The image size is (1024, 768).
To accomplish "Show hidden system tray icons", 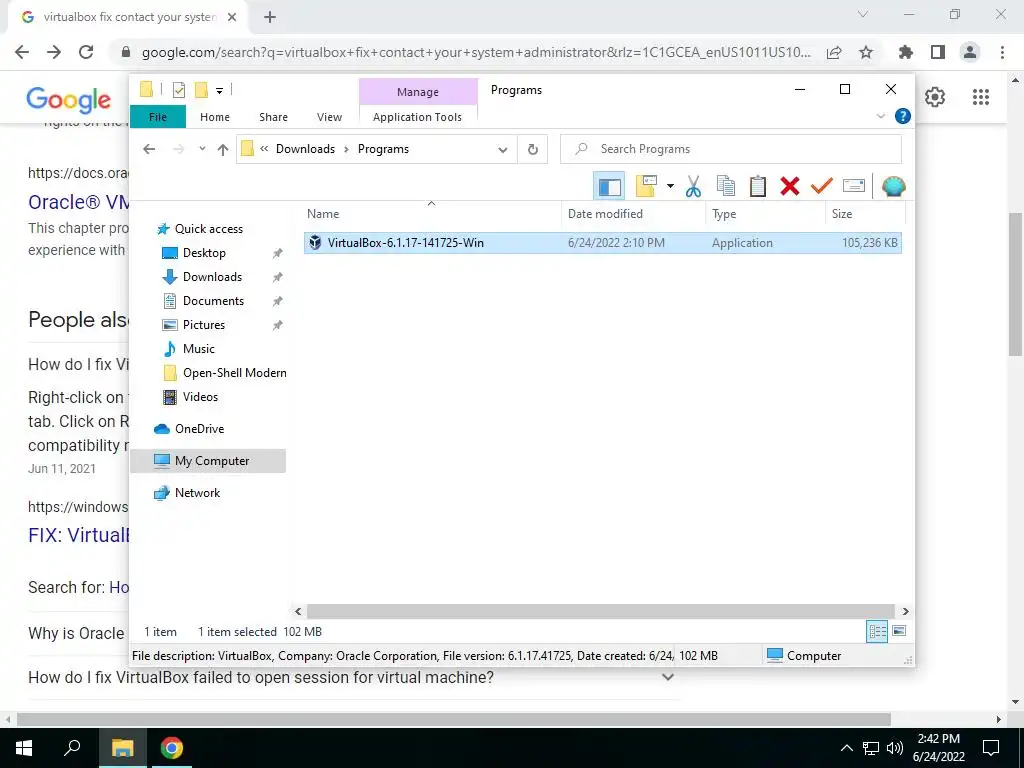I will click(x=846, y=748).
